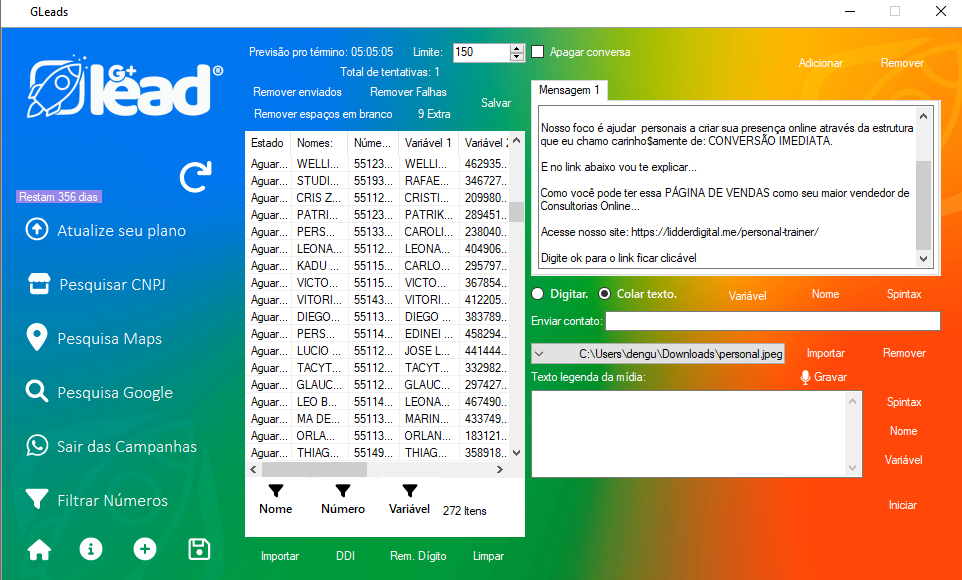This screenshot has height=580, width=962.
Task: Click the plus circle icon
Action: [145, 549]
